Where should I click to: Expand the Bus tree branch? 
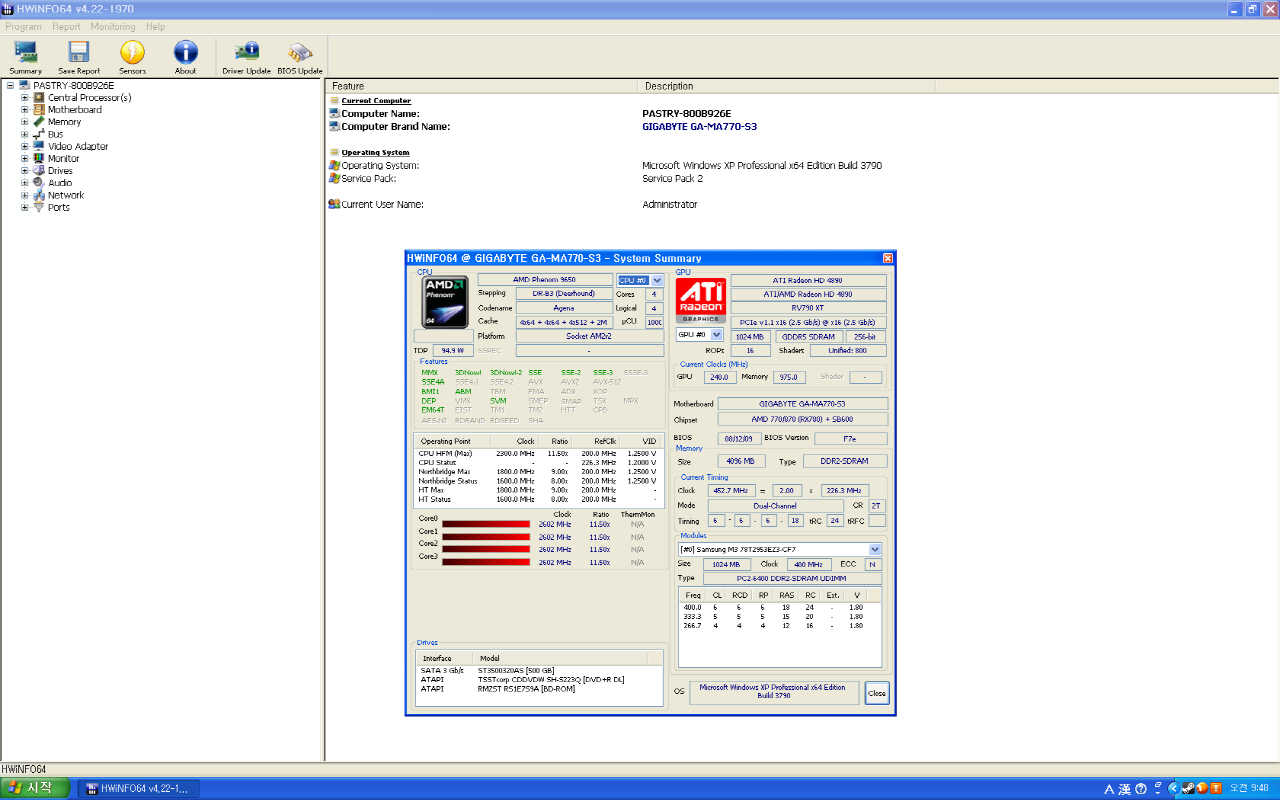pos(25,134)
